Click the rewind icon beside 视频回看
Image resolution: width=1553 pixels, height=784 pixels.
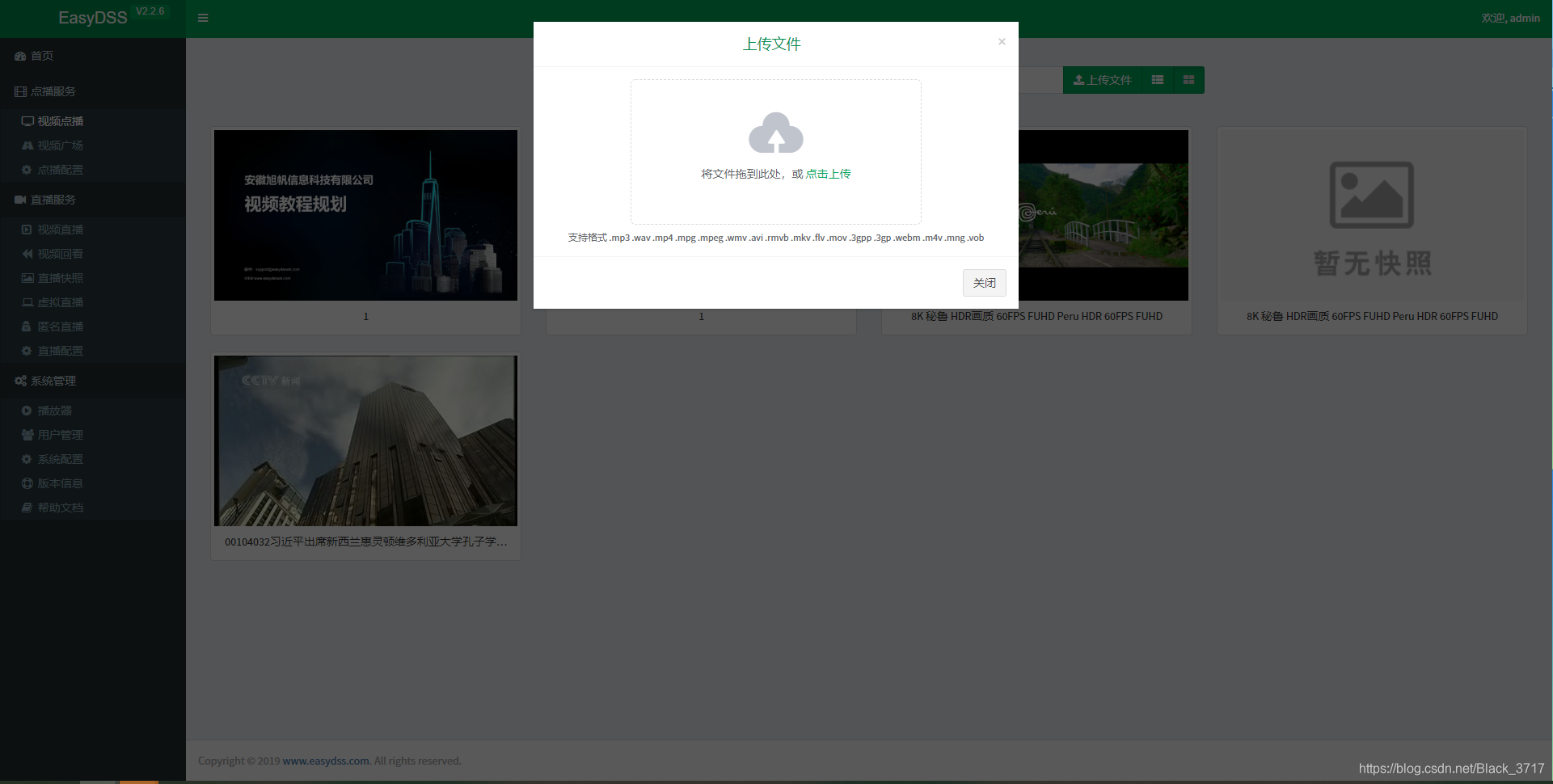tap(27, 254)
